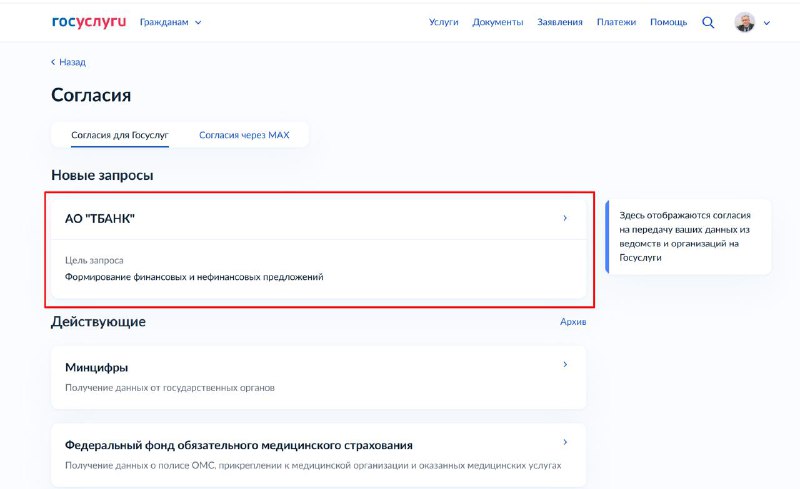Open the search magnifier icon
800x489 pixels.
(708, 22)
